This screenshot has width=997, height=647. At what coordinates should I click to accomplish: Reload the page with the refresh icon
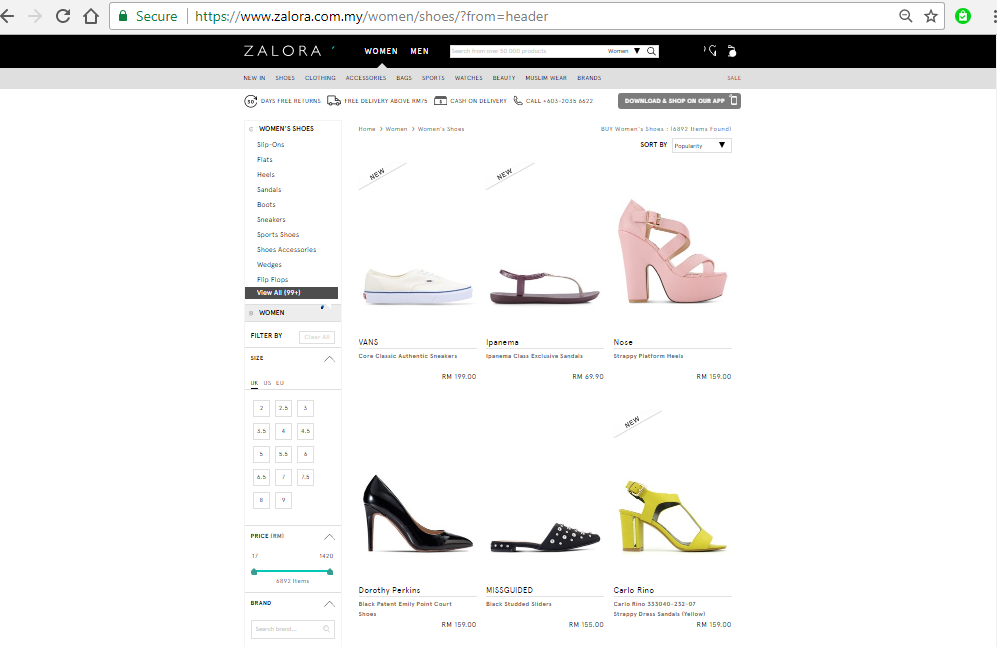(x=62, y=16)
